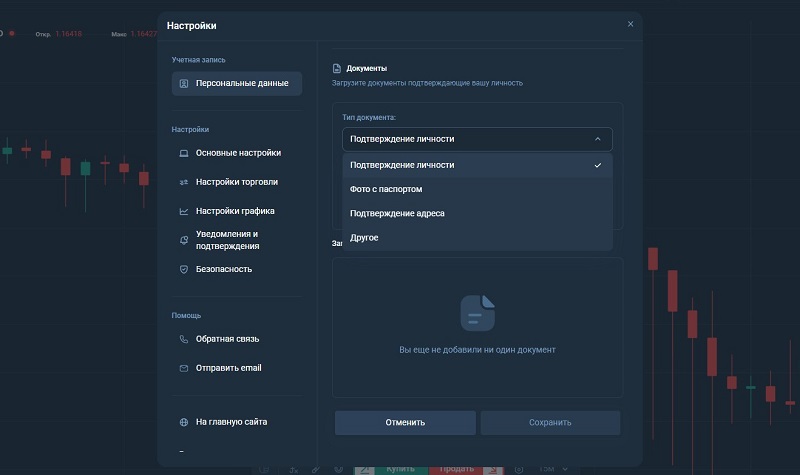Click the arrows icon beside Настройки торговли
Image resolution: width=800 pixels, height=475 pixels.
click(184, 182)
